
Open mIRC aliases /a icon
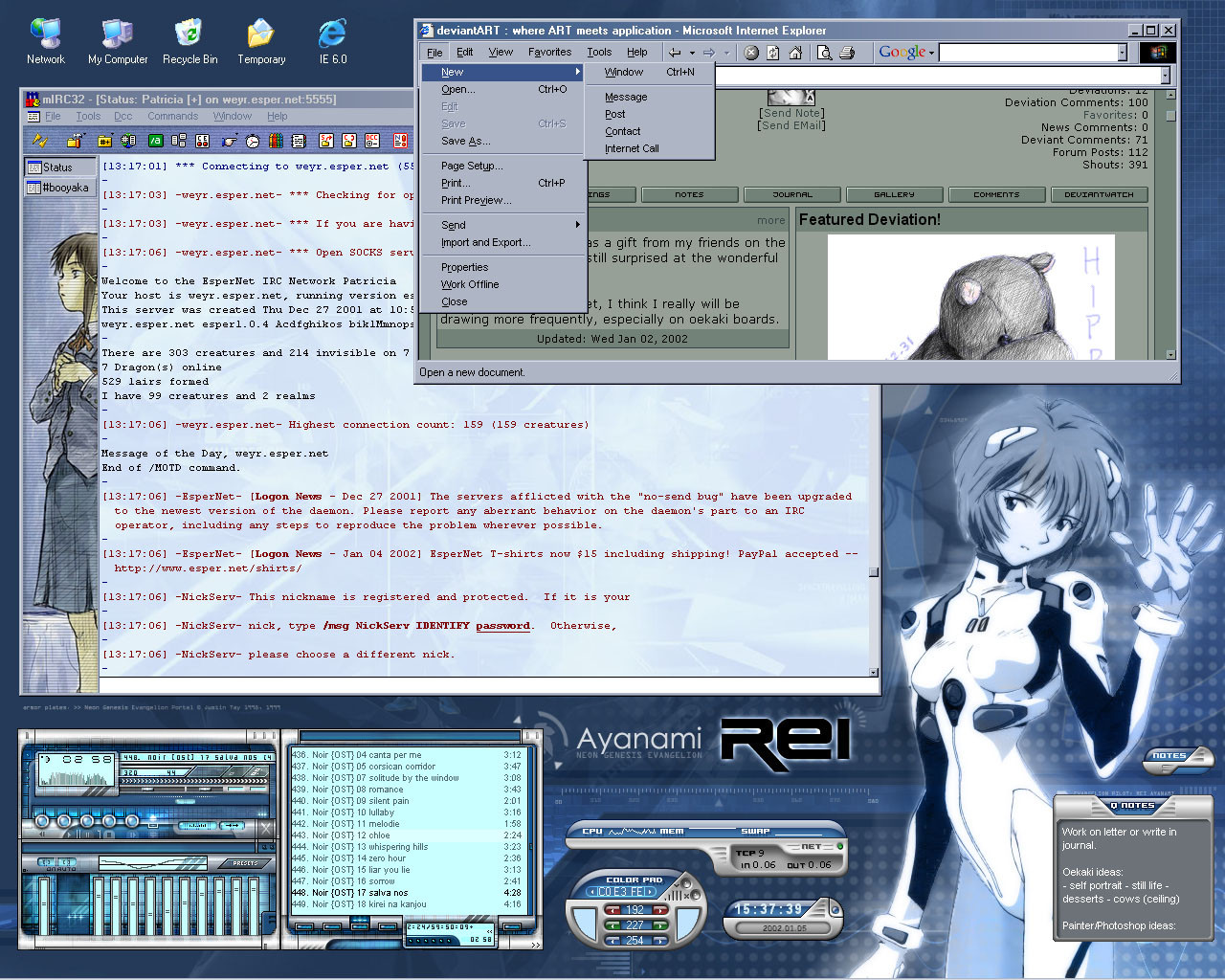click(156, 141)
